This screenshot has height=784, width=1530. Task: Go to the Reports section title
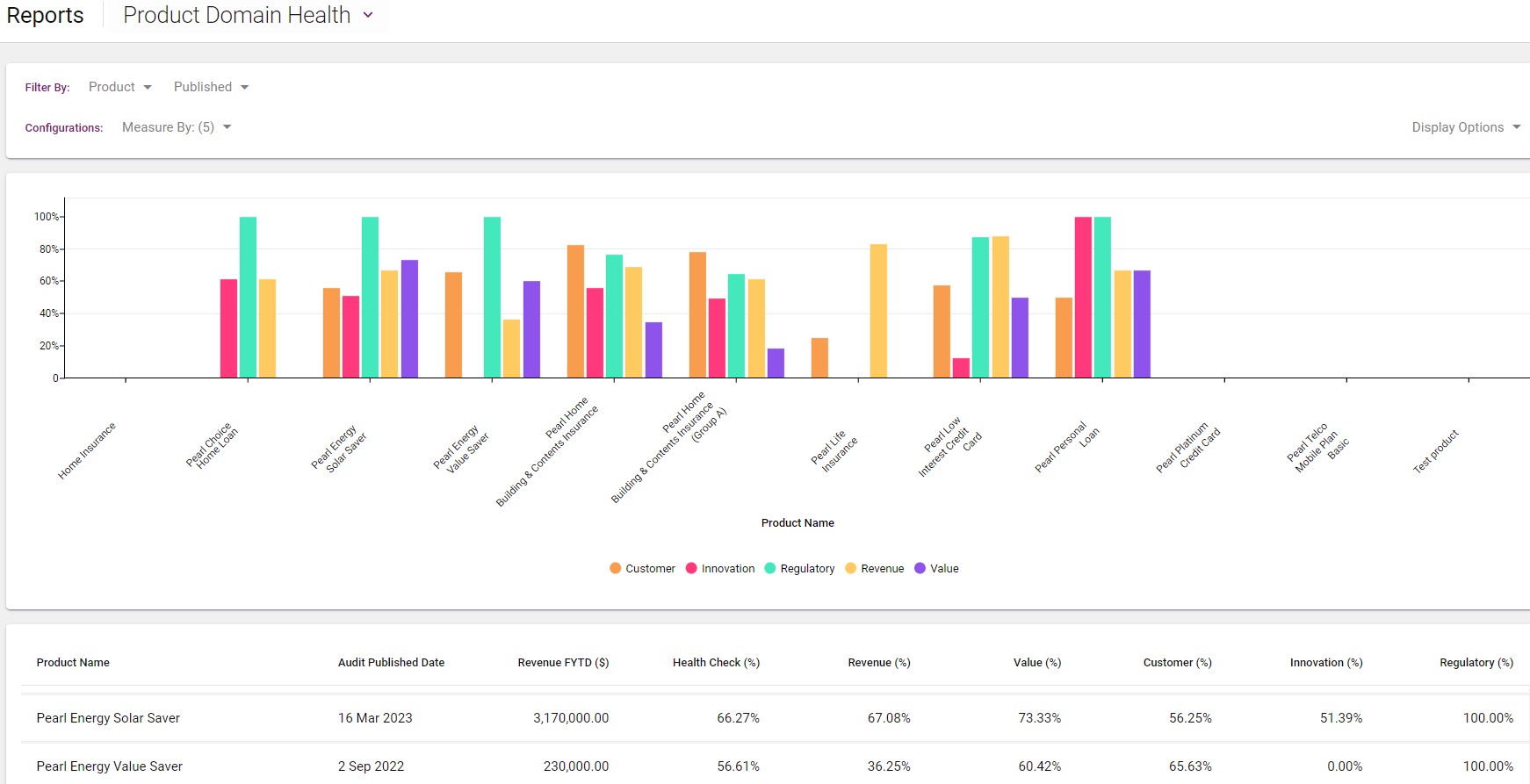click(x=45, y=16)
